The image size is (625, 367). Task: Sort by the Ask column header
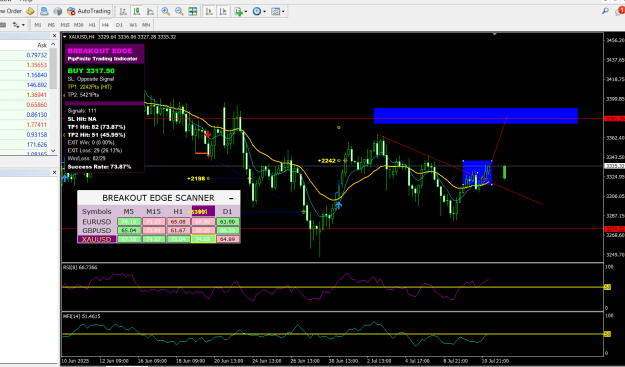coord(42,45)
